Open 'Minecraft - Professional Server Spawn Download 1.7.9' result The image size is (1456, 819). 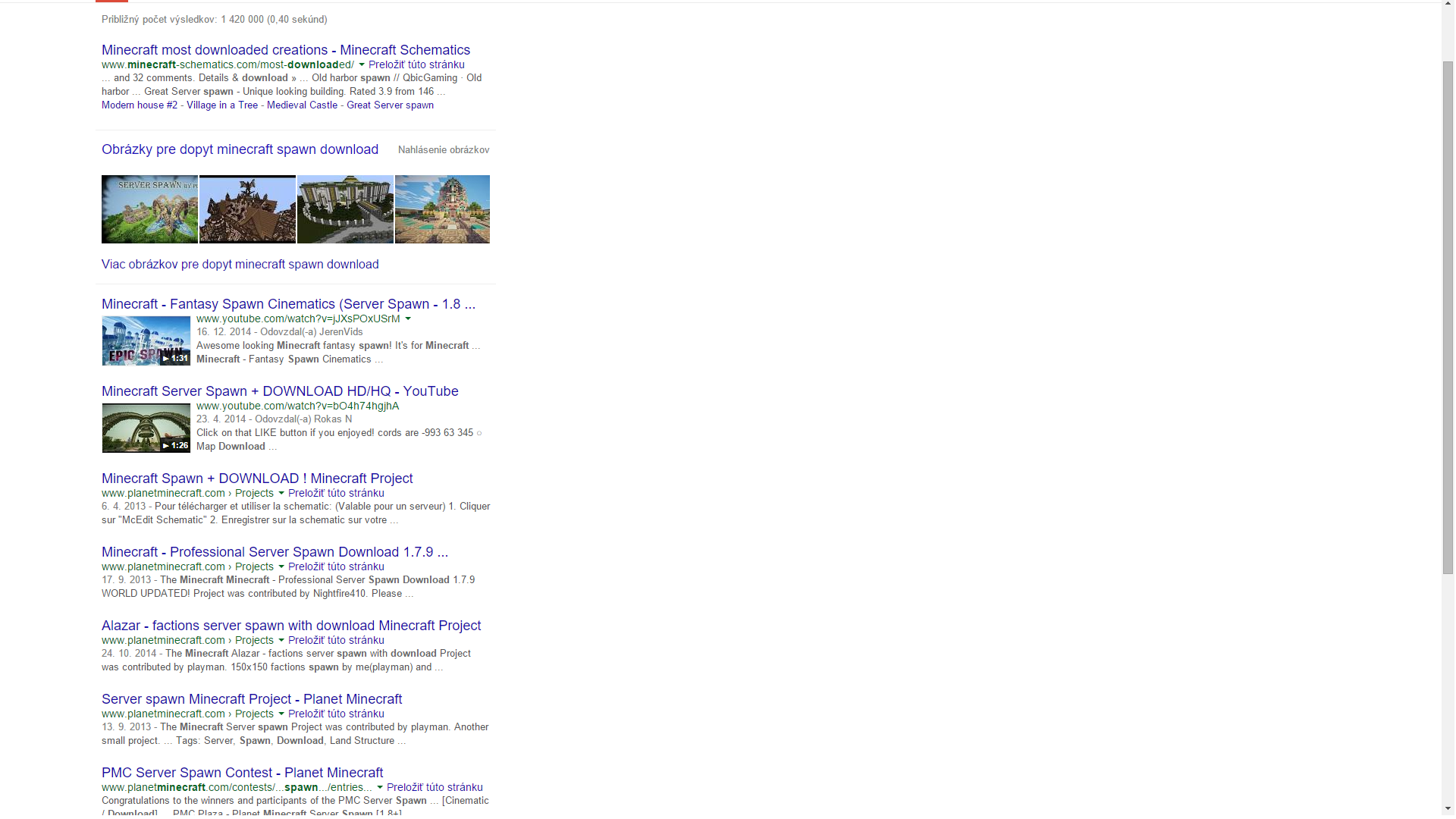[275, 552]
